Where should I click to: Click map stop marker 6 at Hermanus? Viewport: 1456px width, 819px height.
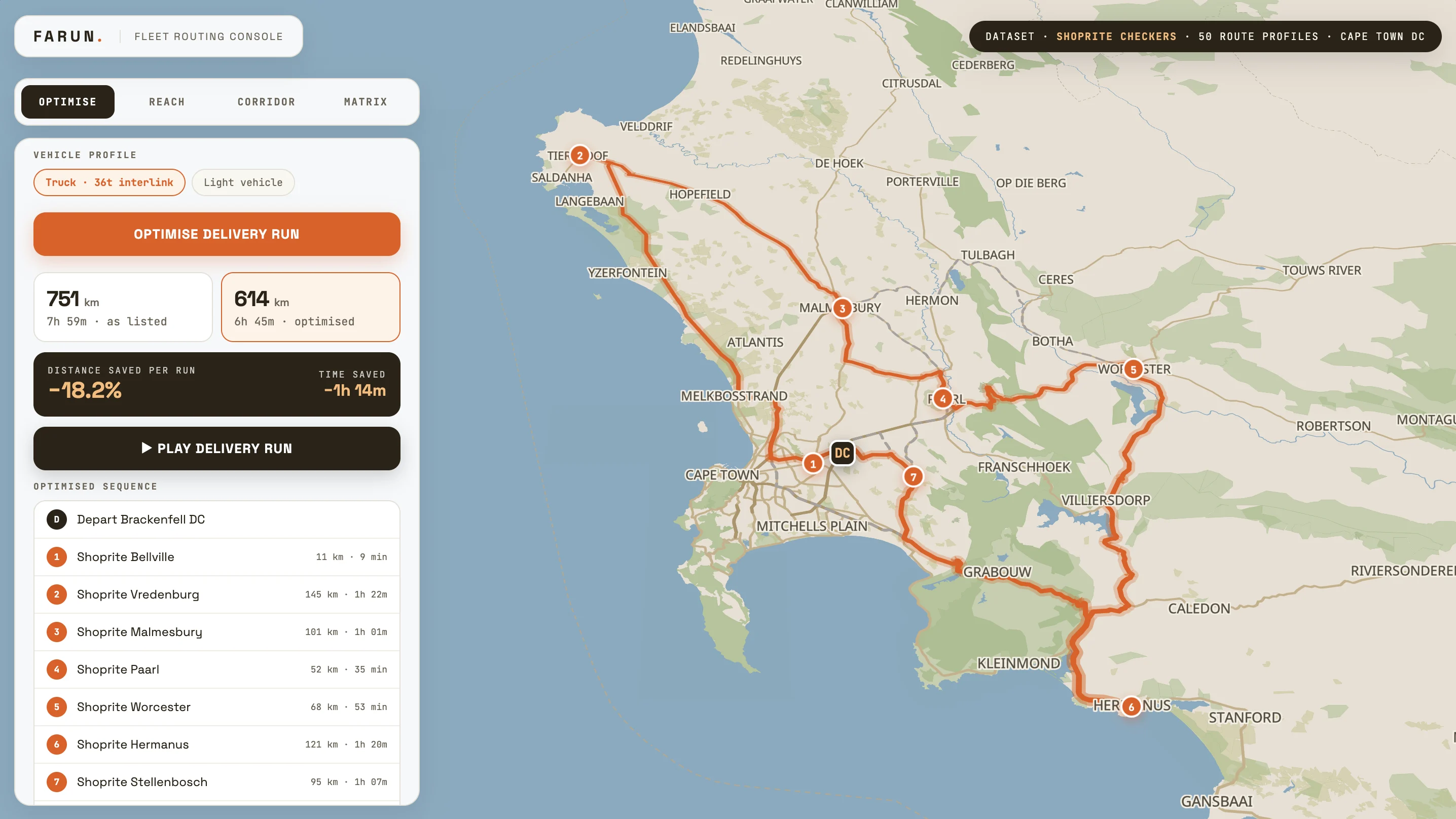point(1131,706)
